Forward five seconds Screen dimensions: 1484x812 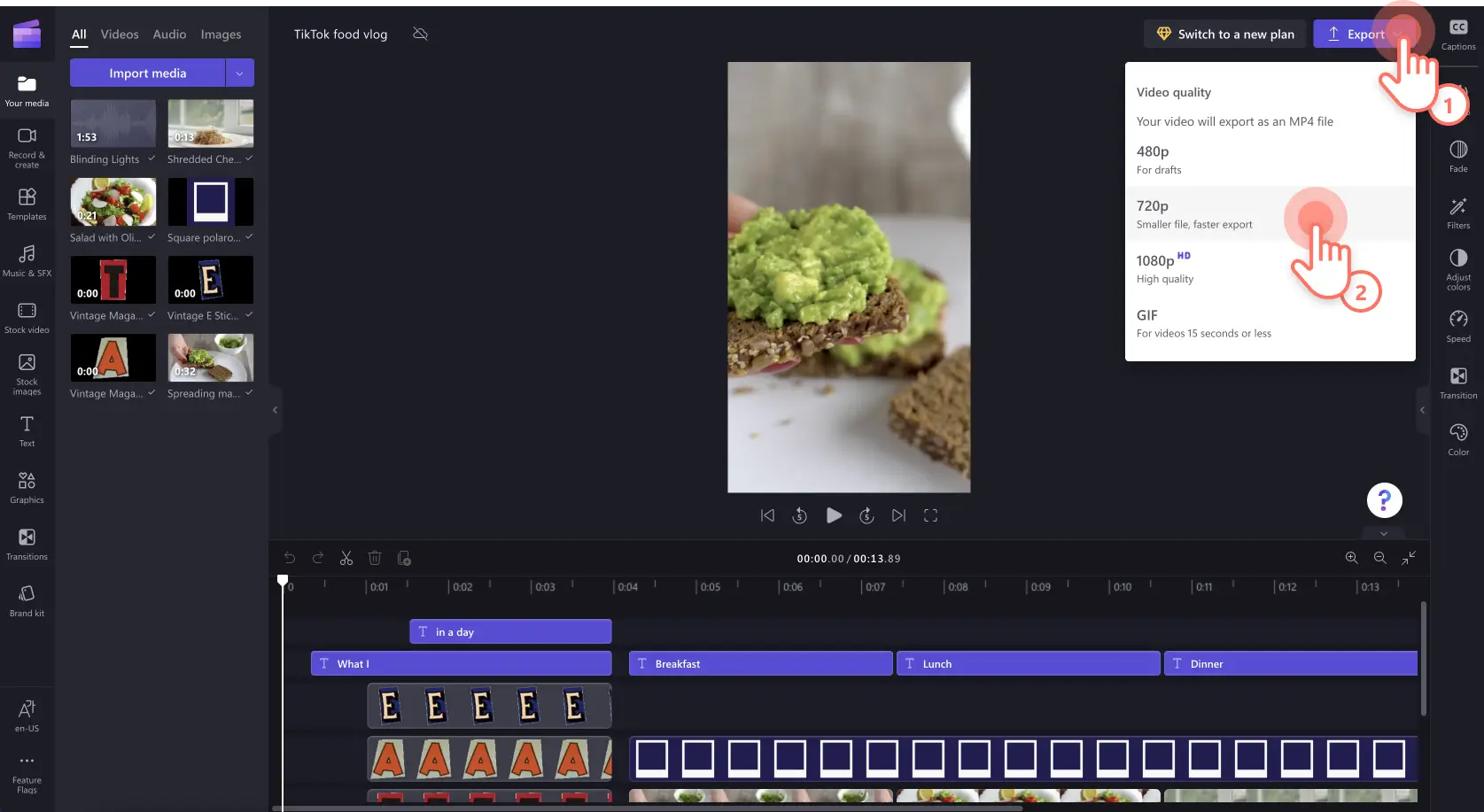866,515
